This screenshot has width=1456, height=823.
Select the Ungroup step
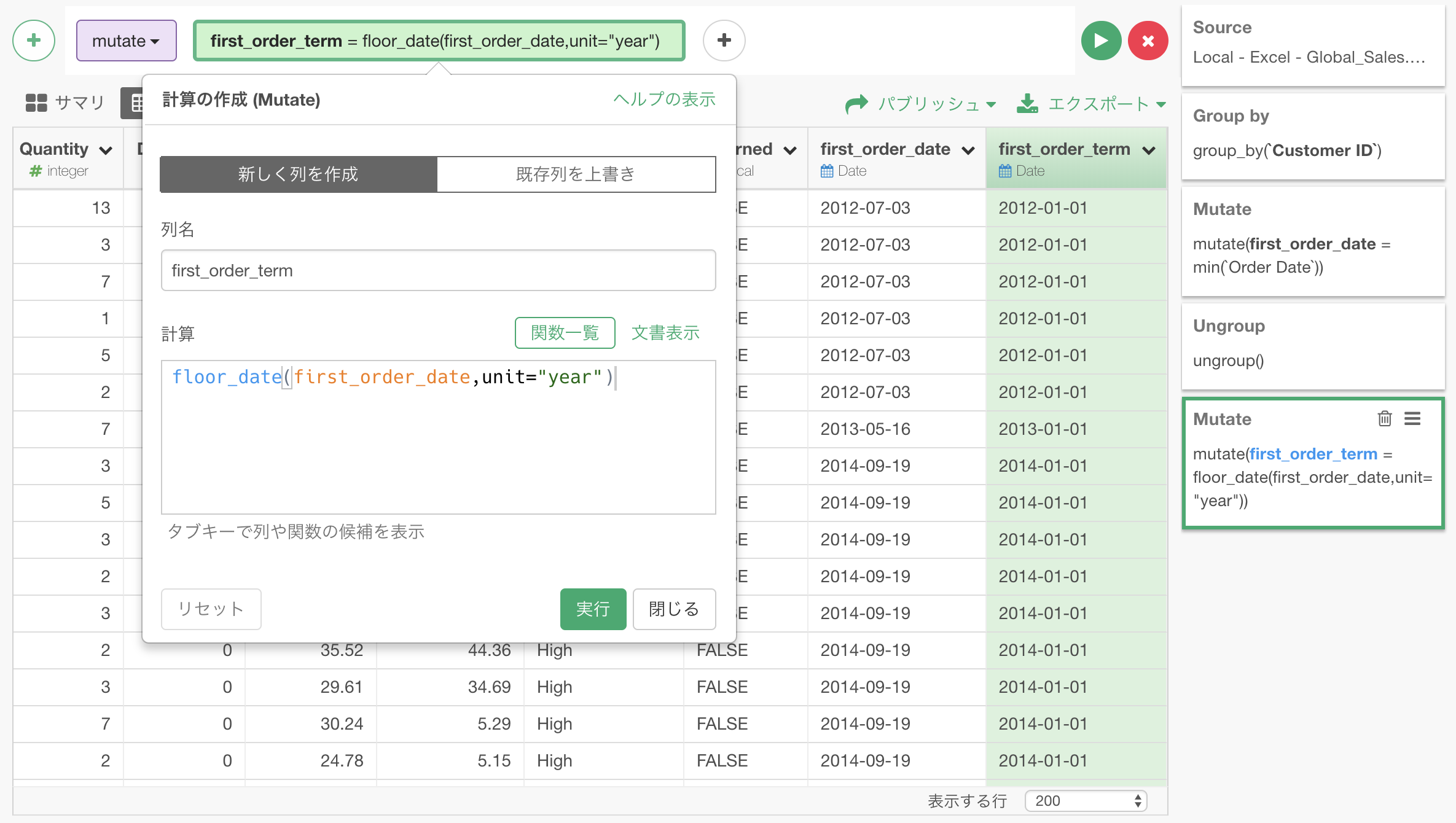[1313, 346]
